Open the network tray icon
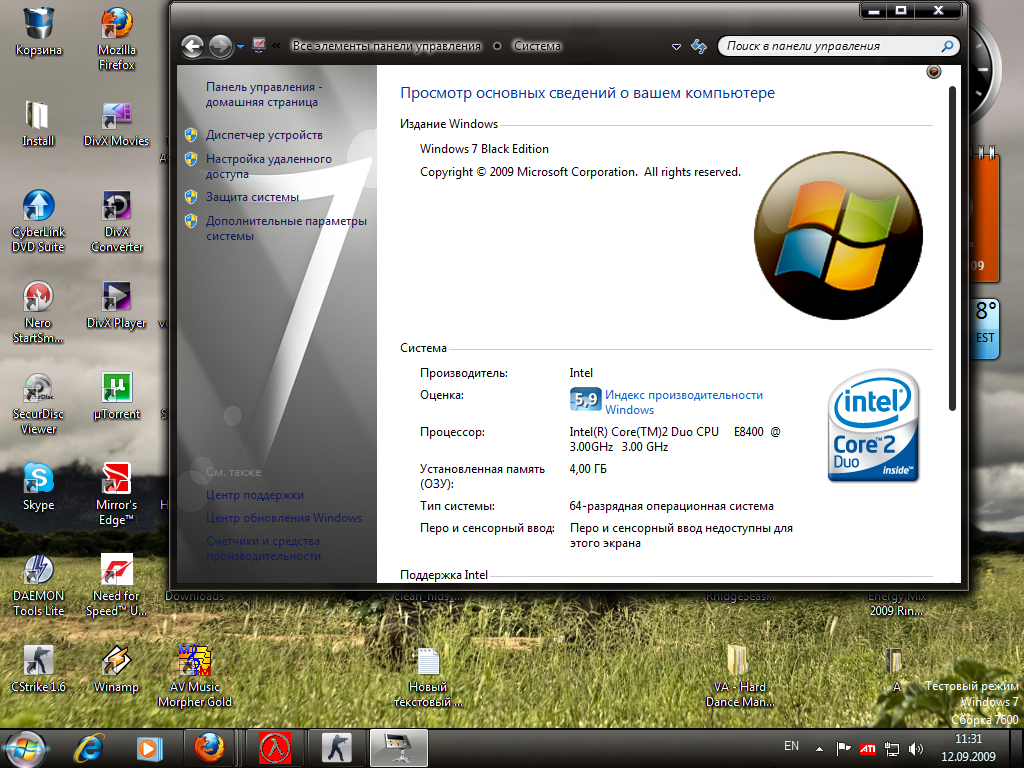Viewport: 1024px width, 768px height. tap(891, 749)
